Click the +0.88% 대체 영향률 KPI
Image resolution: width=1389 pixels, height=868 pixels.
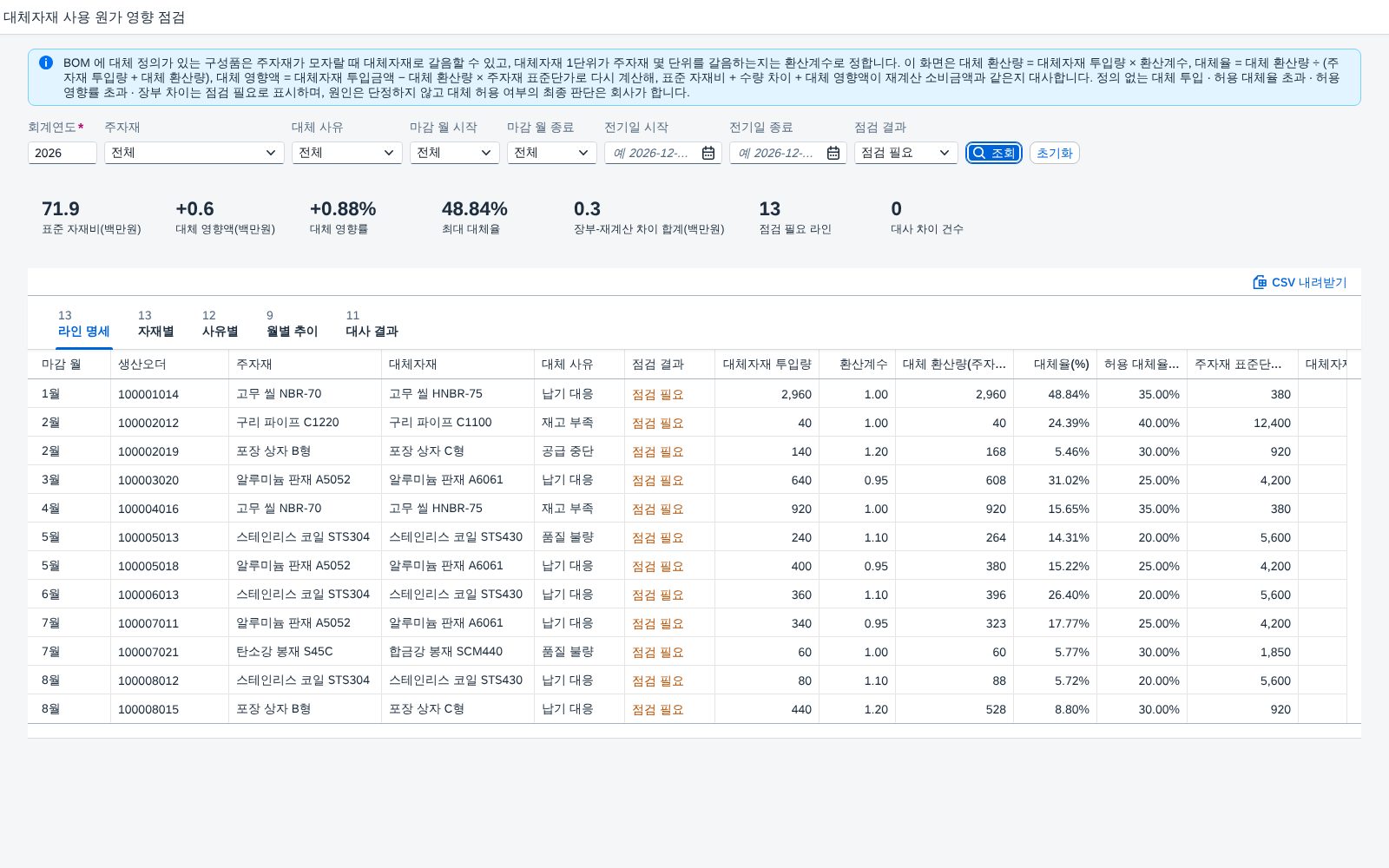point(343,217)
